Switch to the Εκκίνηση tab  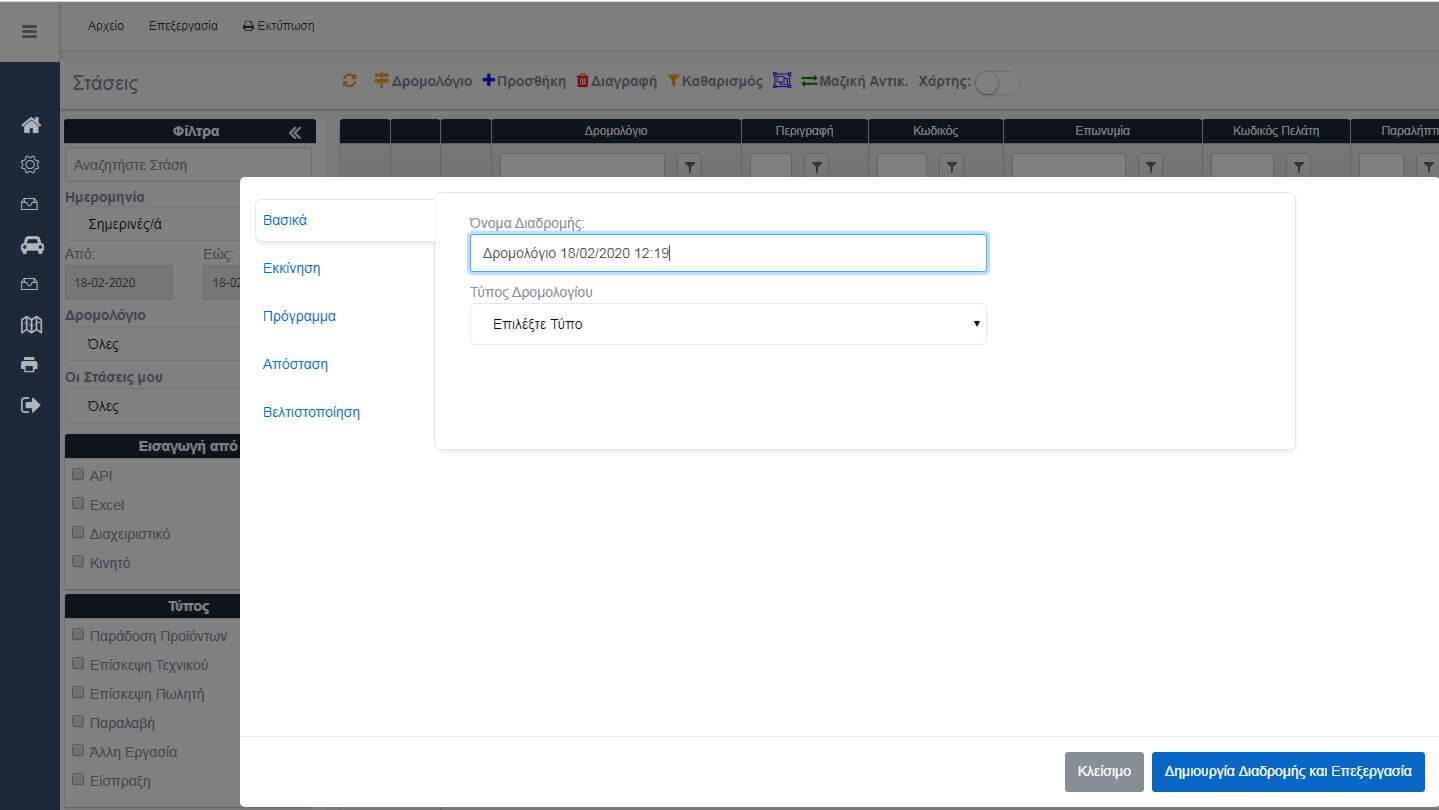click(x=291, y=268)
